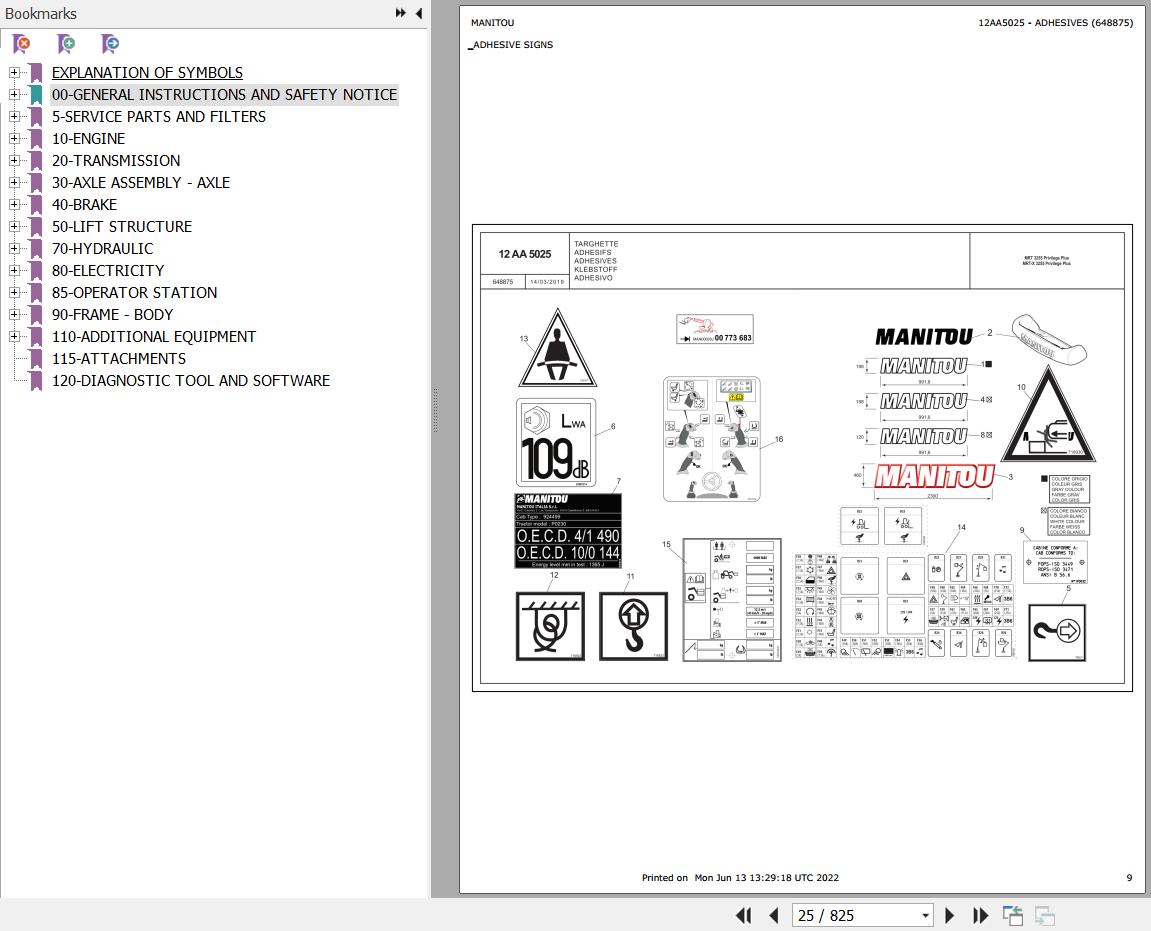The image size is (1151, 931).
Task: Expand the 20-TRANSMISSION bookmark node
Action: pos(14,161)
